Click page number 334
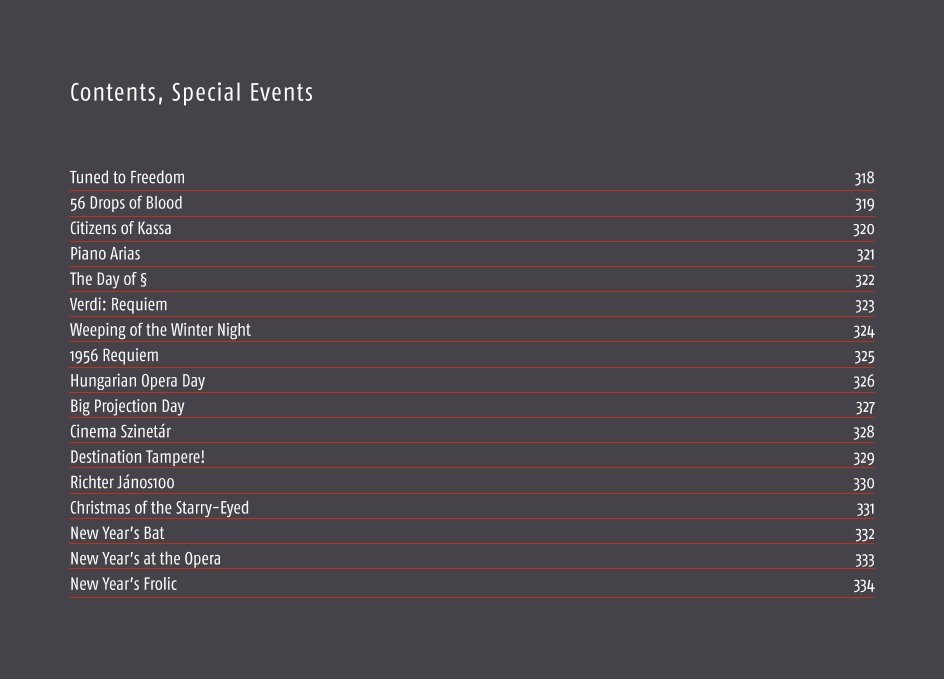This screenshot has width=944, height=679. click(x=863, y=585)
